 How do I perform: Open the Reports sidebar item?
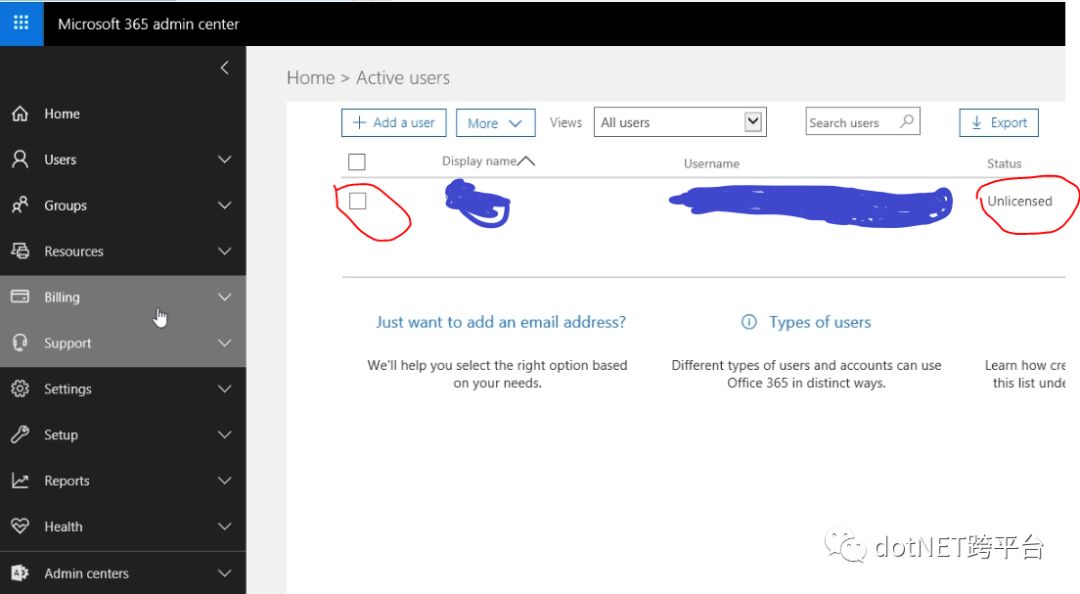[123, 481]
